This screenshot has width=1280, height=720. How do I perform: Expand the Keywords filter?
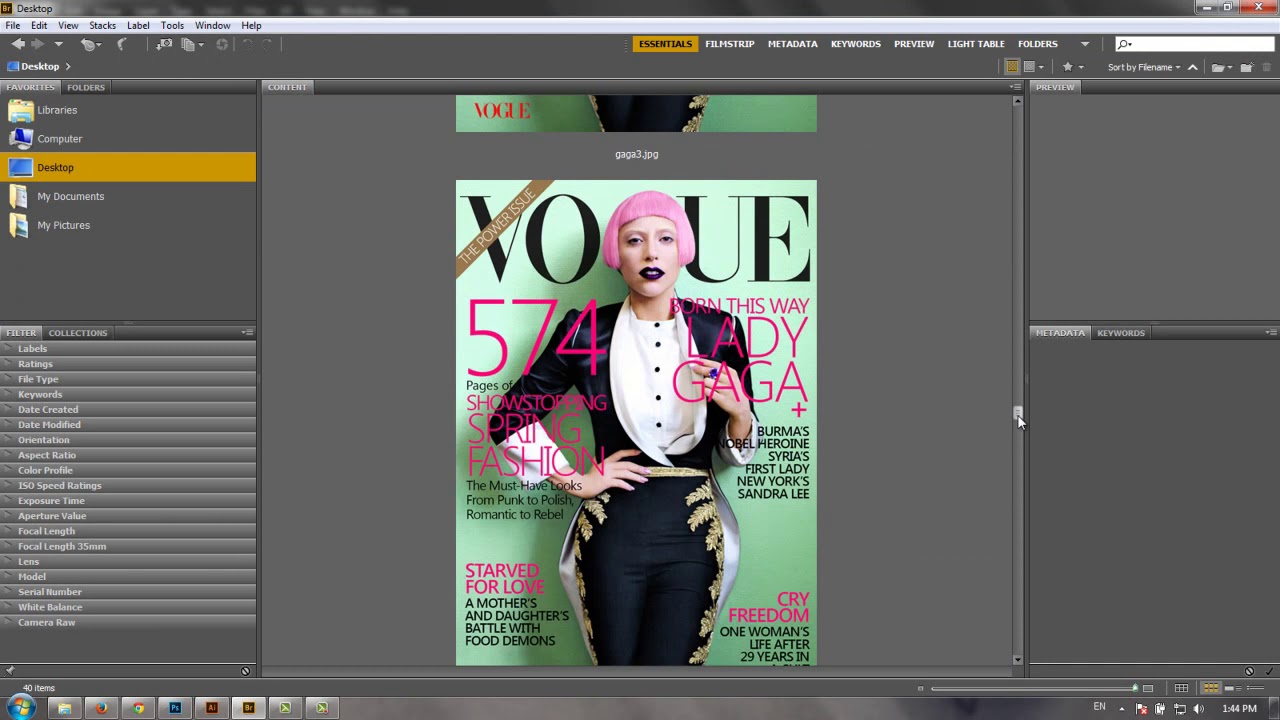click(128, 394)
